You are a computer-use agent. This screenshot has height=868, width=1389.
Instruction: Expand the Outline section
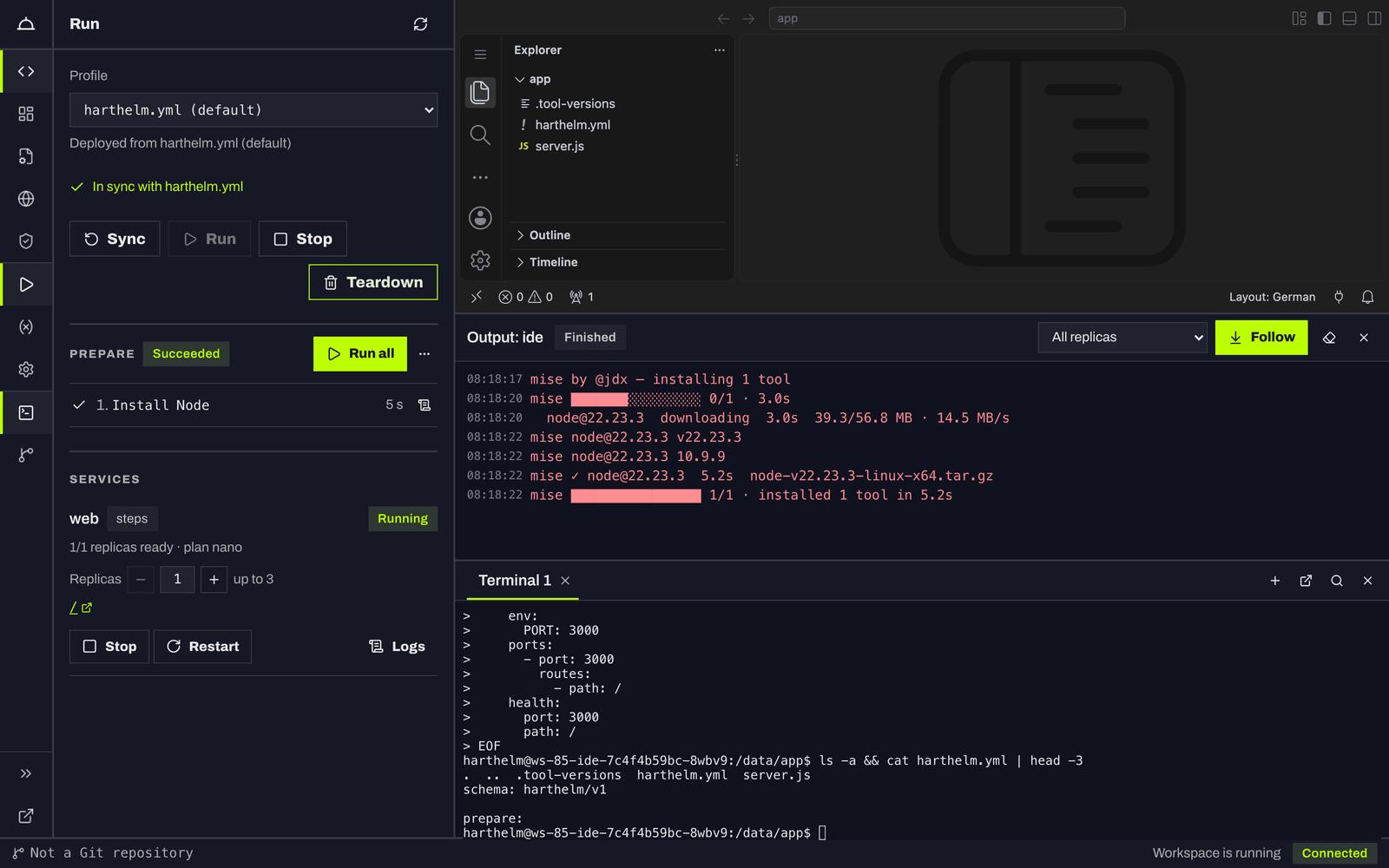click(x=618, y=235)
